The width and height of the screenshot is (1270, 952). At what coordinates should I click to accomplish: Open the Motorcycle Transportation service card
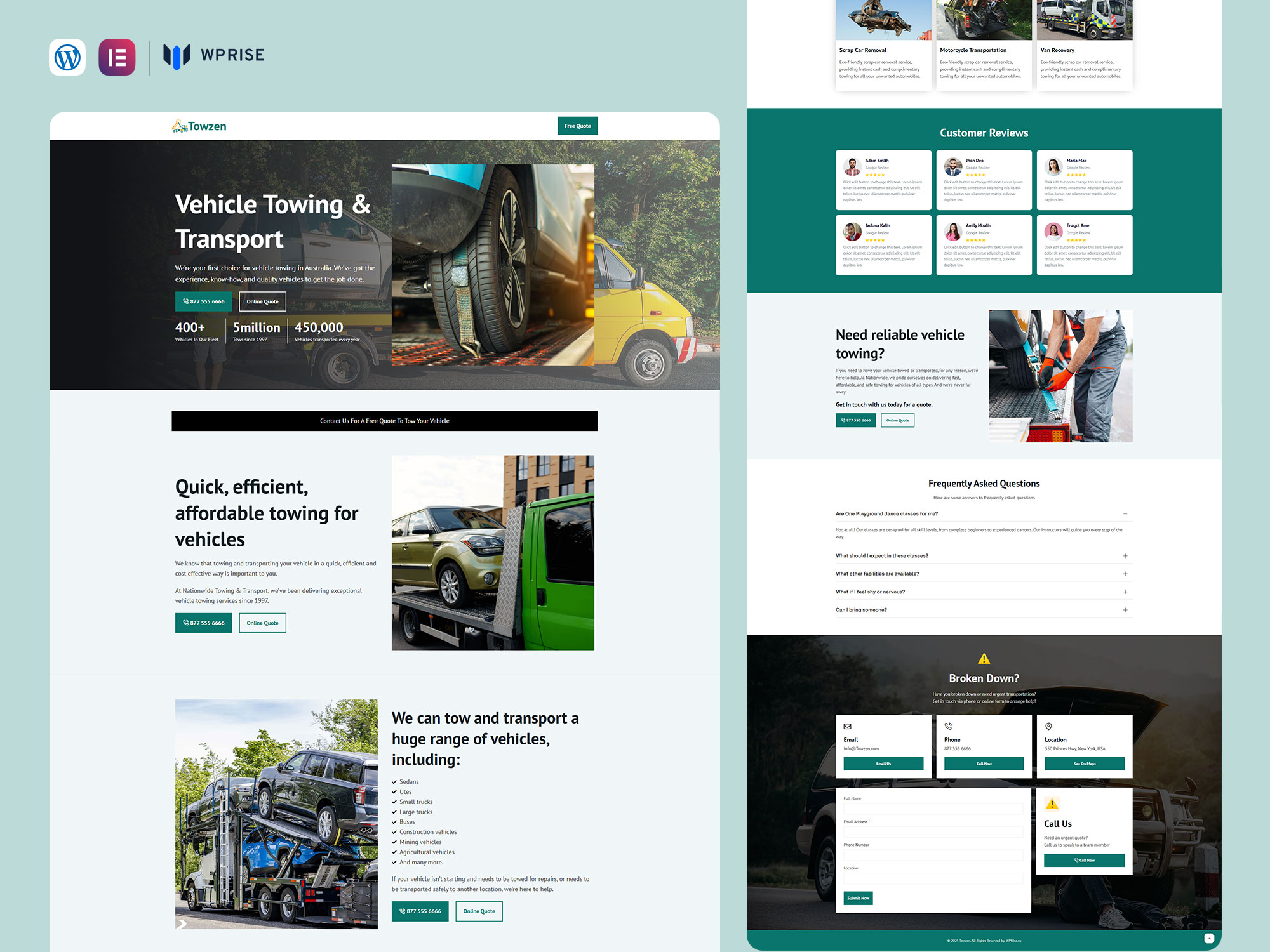point(984,44)
